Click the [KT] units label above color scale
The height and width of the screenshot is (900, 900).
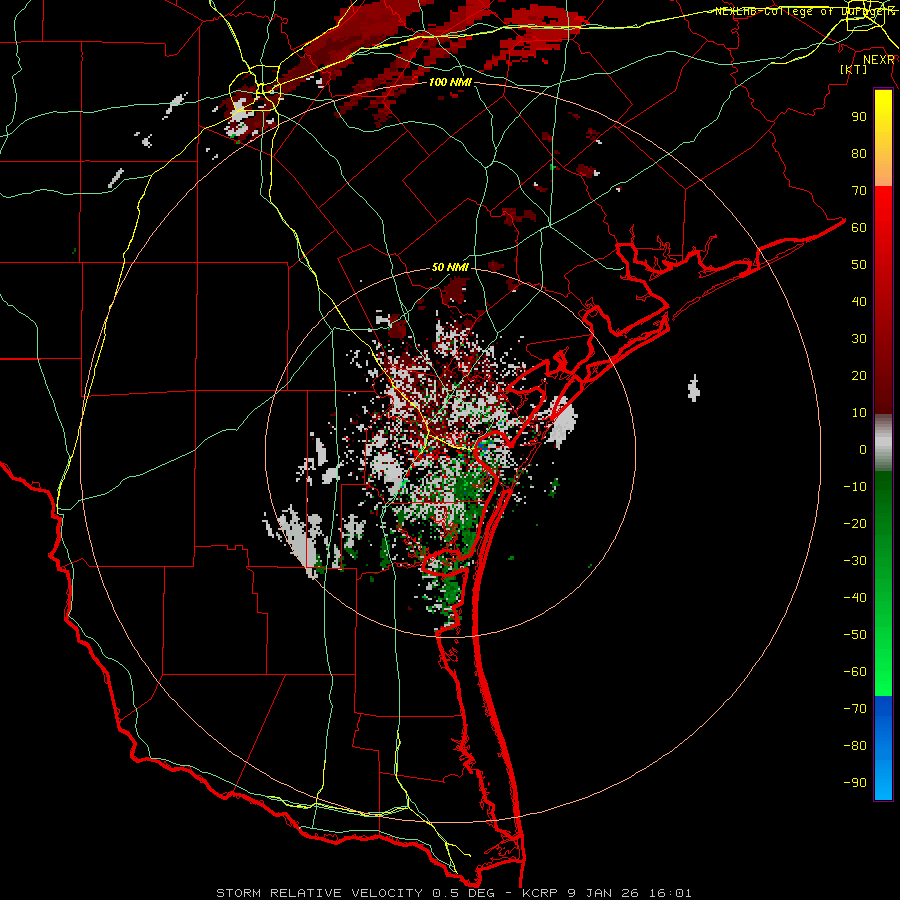(854, 69)
